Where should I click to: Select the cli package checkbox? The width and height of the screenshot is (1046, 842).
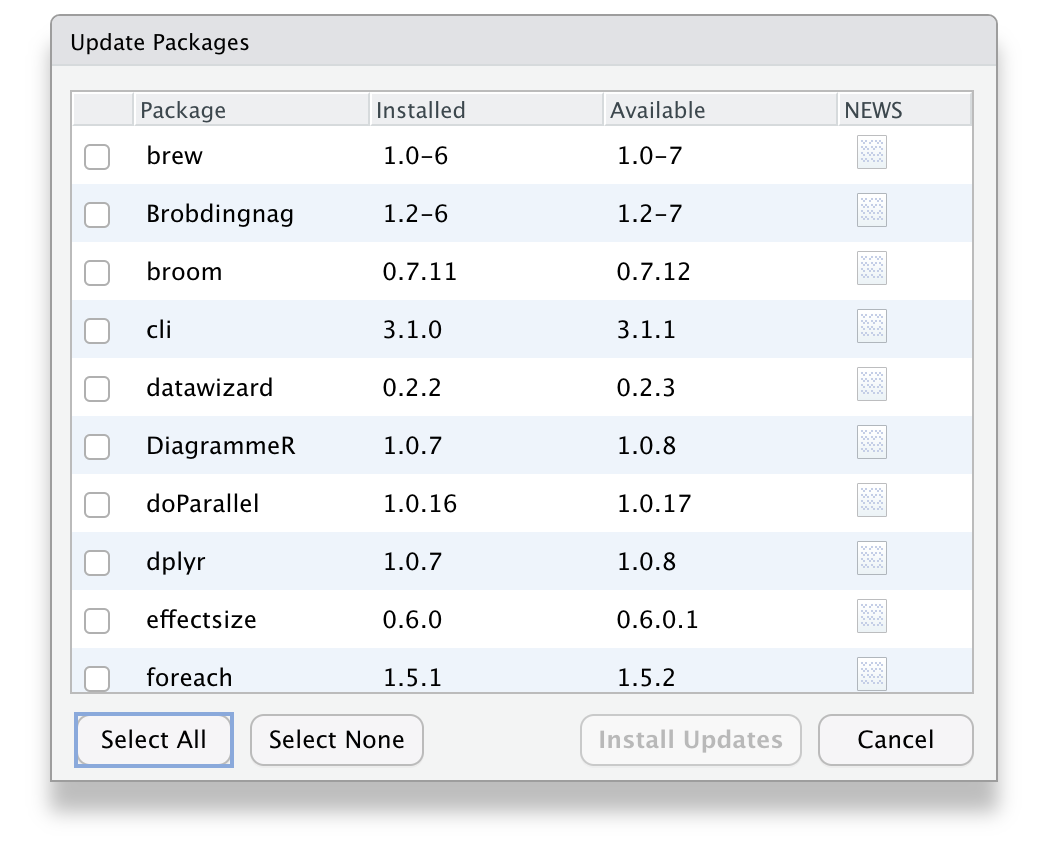[x=97, y=331]
